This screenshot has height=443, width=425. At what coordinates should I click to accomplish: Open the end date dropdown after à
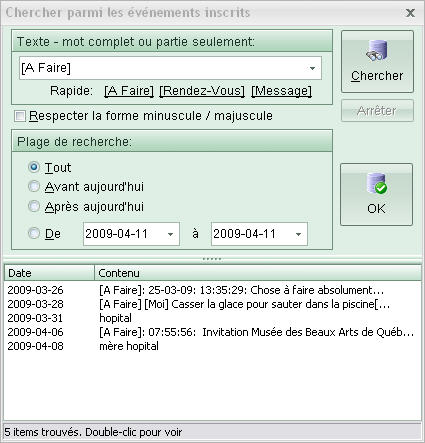(x=298, y=234)
